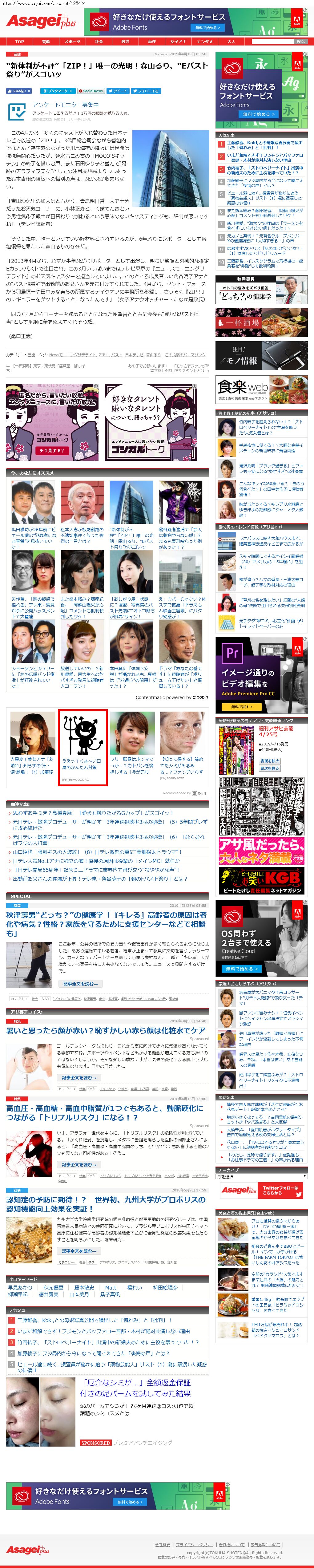Open the 政治 navigation item
Screen dimensions: 314x1568
tap(125, 41)
